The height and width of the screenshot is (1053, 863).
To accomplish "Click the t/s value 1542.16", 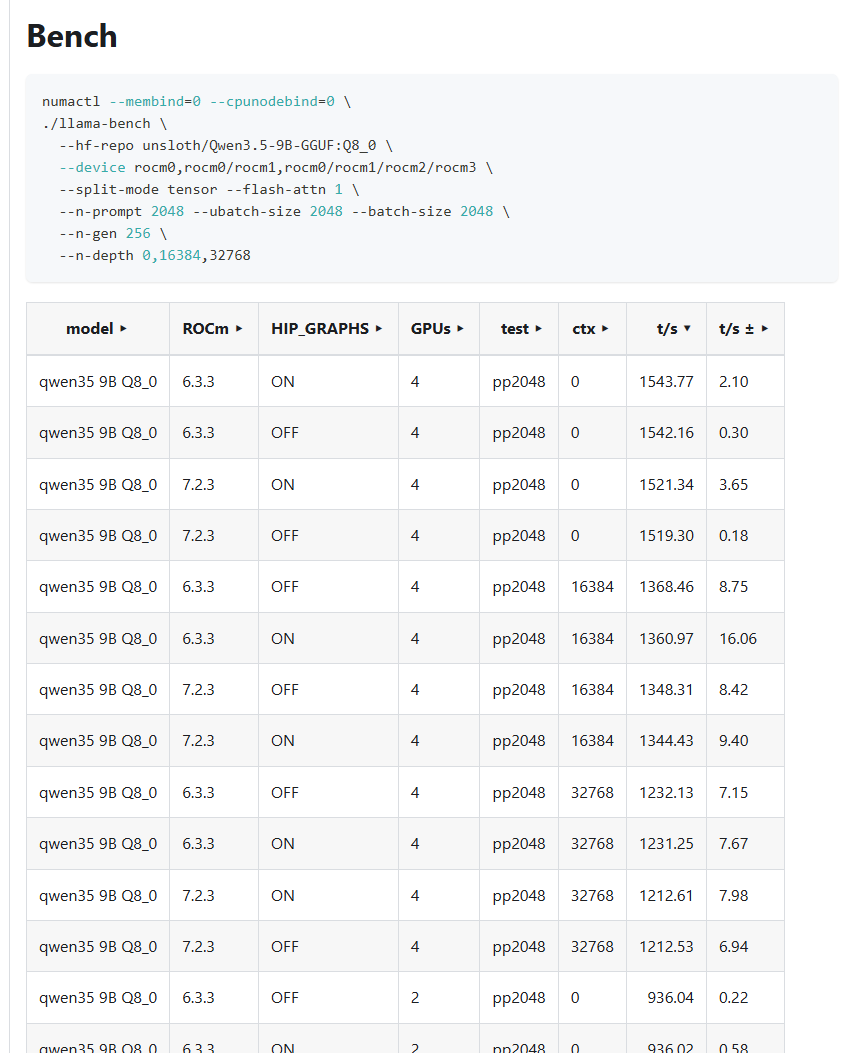I will point(666,432).
